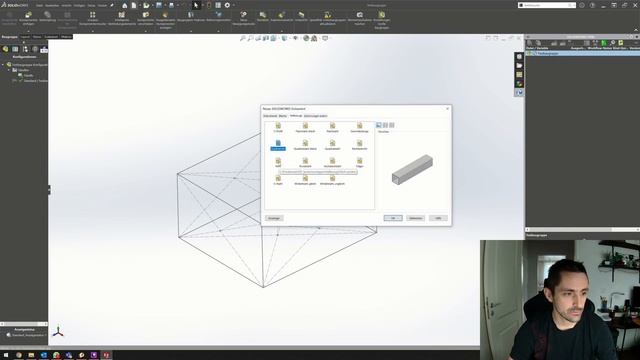Click the Einsteiger button in the dialog
This screenshot has height=360, width=640.
[x=274, y=218]
